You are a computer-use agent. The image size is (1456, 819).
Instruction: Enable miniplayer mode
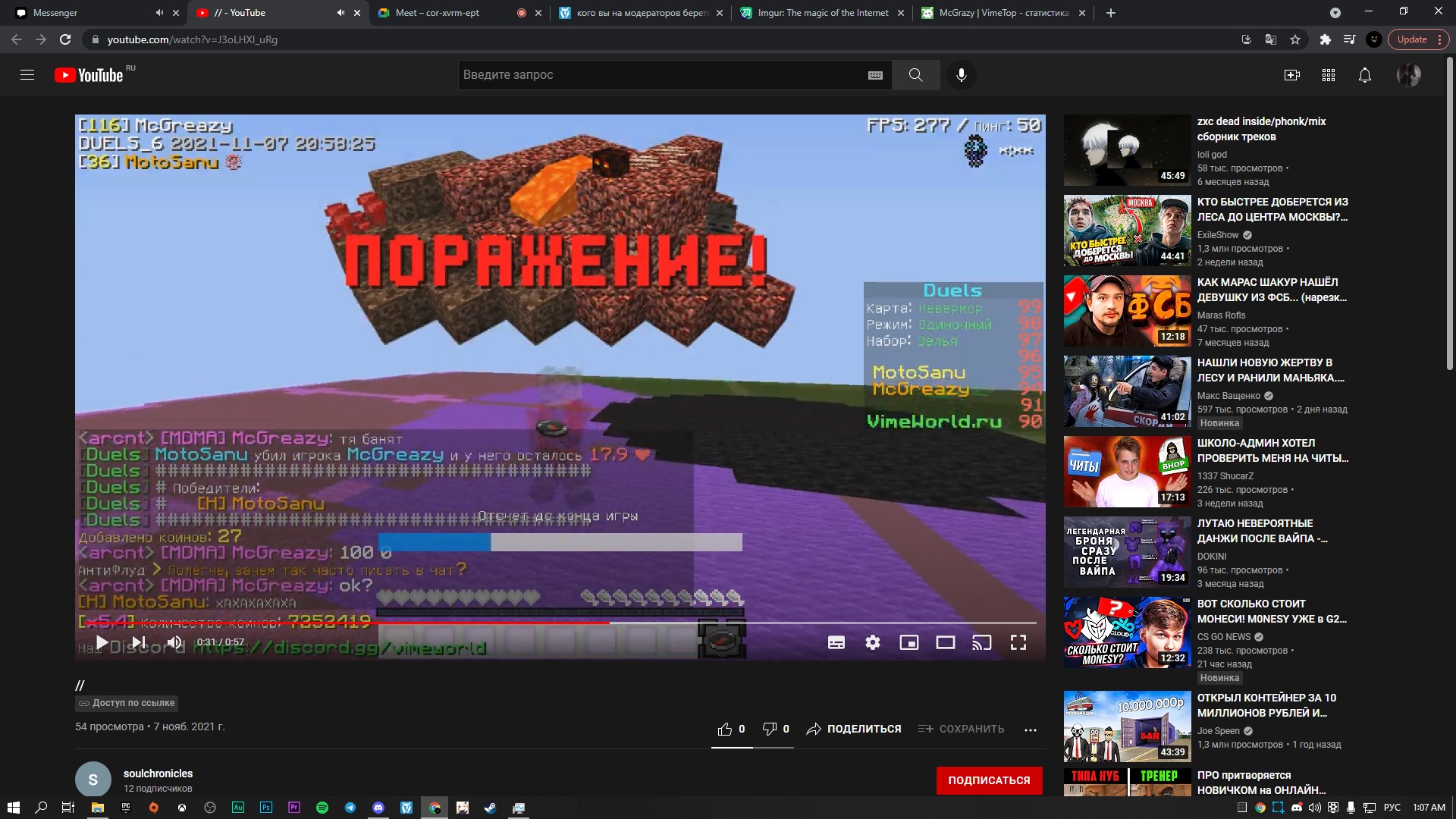908,643
